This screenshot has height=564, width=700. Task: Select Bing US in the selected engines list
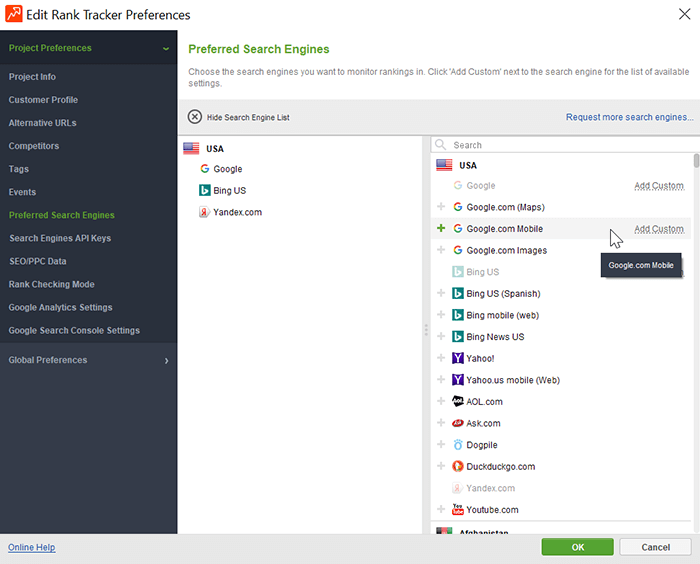(x=229, y=191)
